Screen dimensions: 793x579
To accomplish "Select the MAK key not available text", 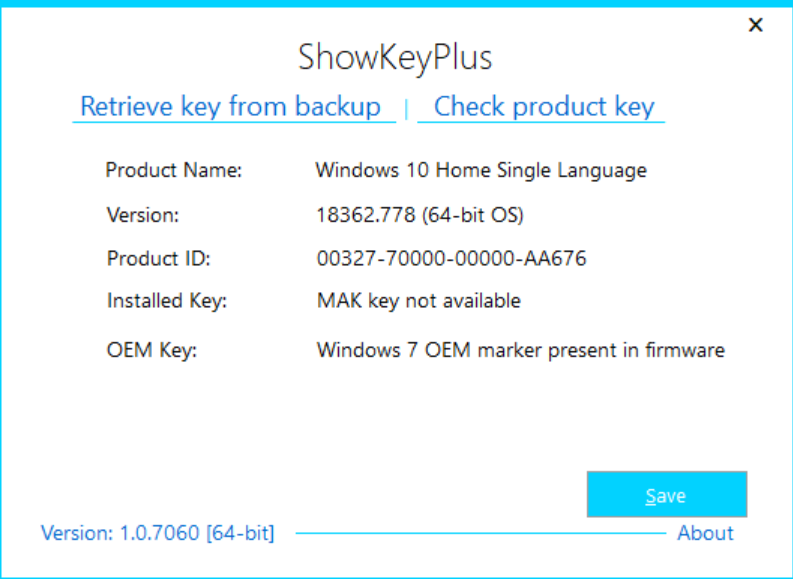I will point(418,300).
